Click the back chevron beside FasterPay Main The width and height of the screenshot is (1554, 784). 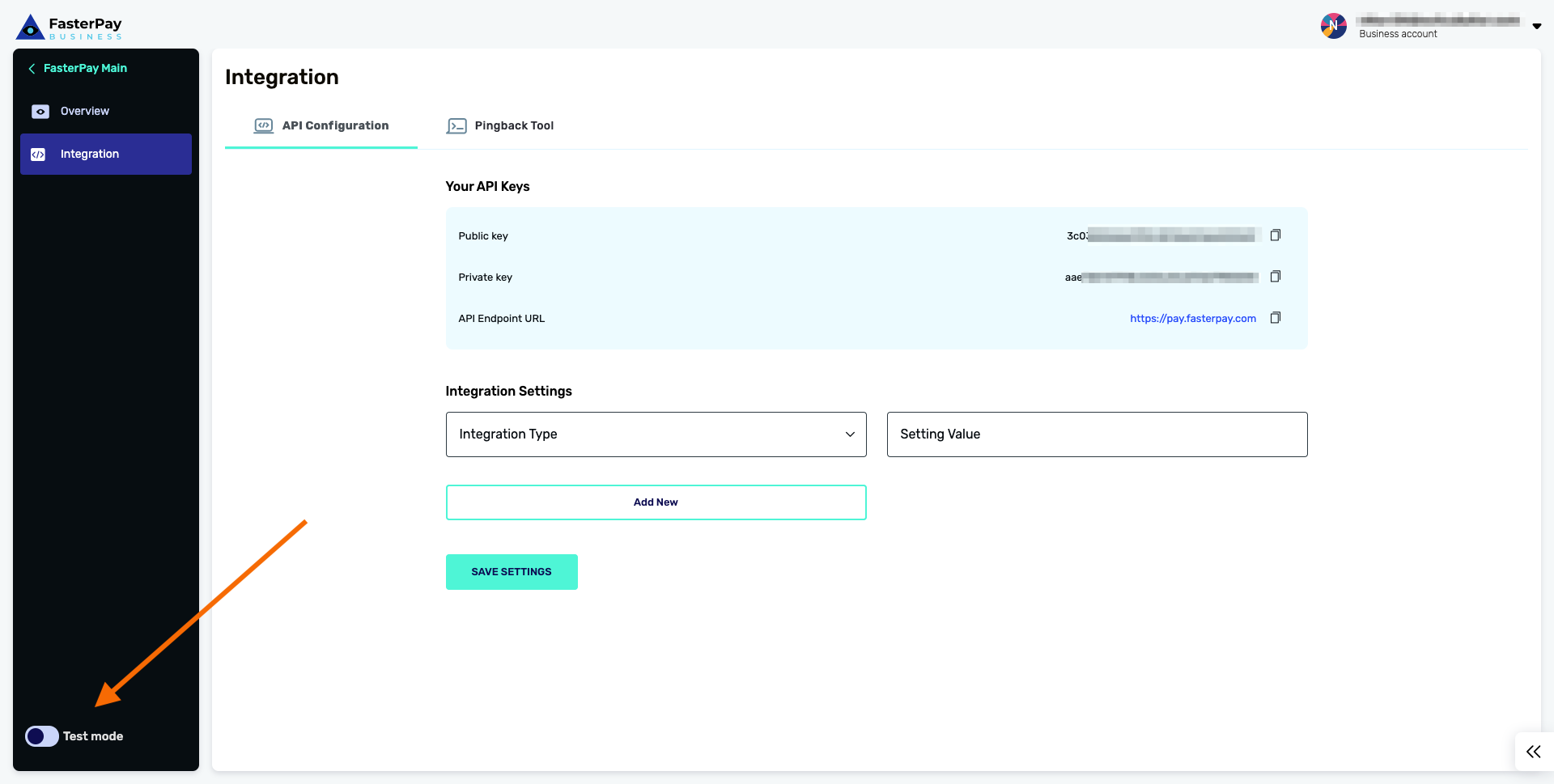32,69
